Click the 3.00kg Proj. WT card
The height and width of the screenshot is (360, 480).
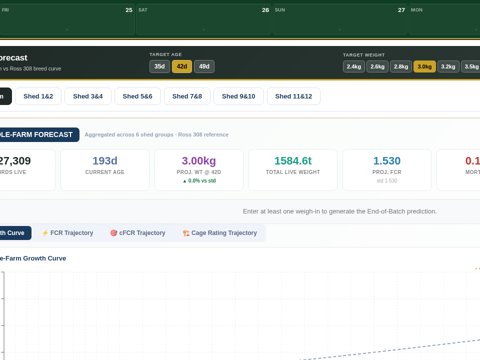click(199, 170)
